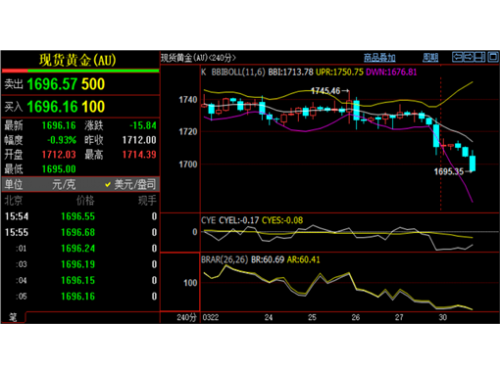This screenshot has height=375, width=500.
Task: Click the 现货黄金(AU) title header
Action: point(77,60)
